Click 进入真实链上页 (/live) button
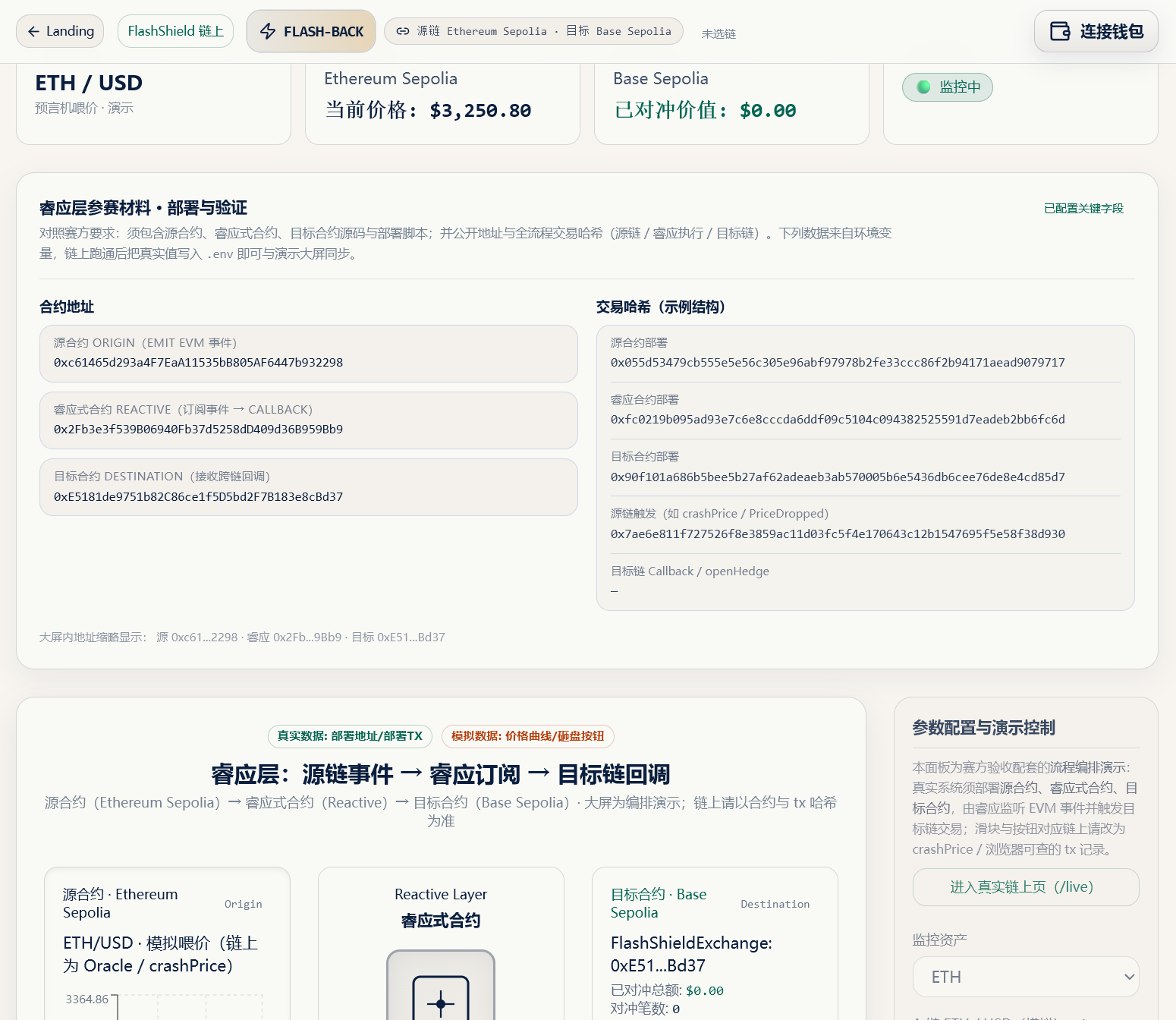This screenshot has width=1176, height=1020. 1026,887
